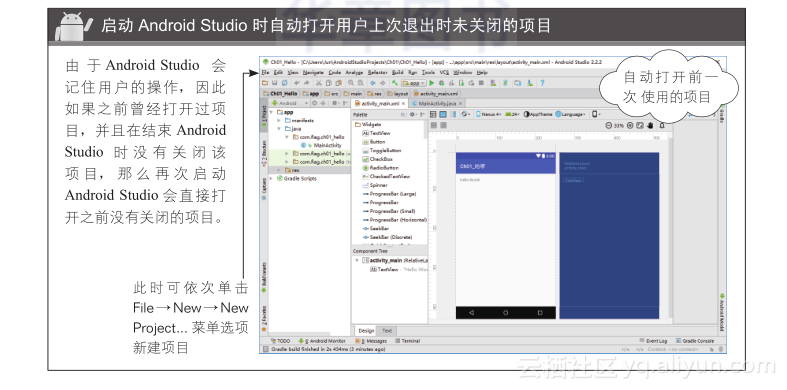Click the Save All toolbar icon
Screen dimensions: 787x390
pos(275,83)
